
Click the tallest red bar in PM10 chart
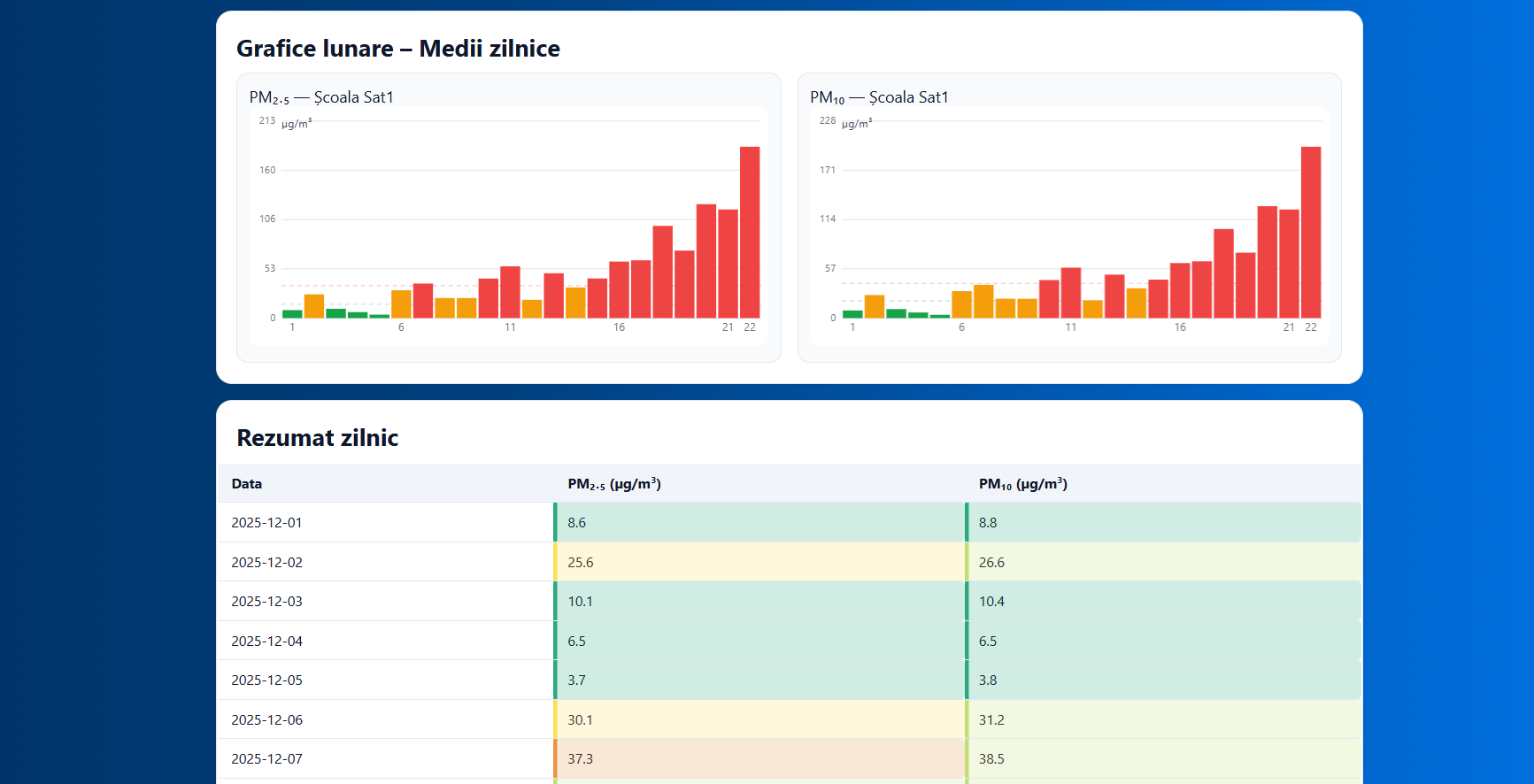(x=1310, y=232)
